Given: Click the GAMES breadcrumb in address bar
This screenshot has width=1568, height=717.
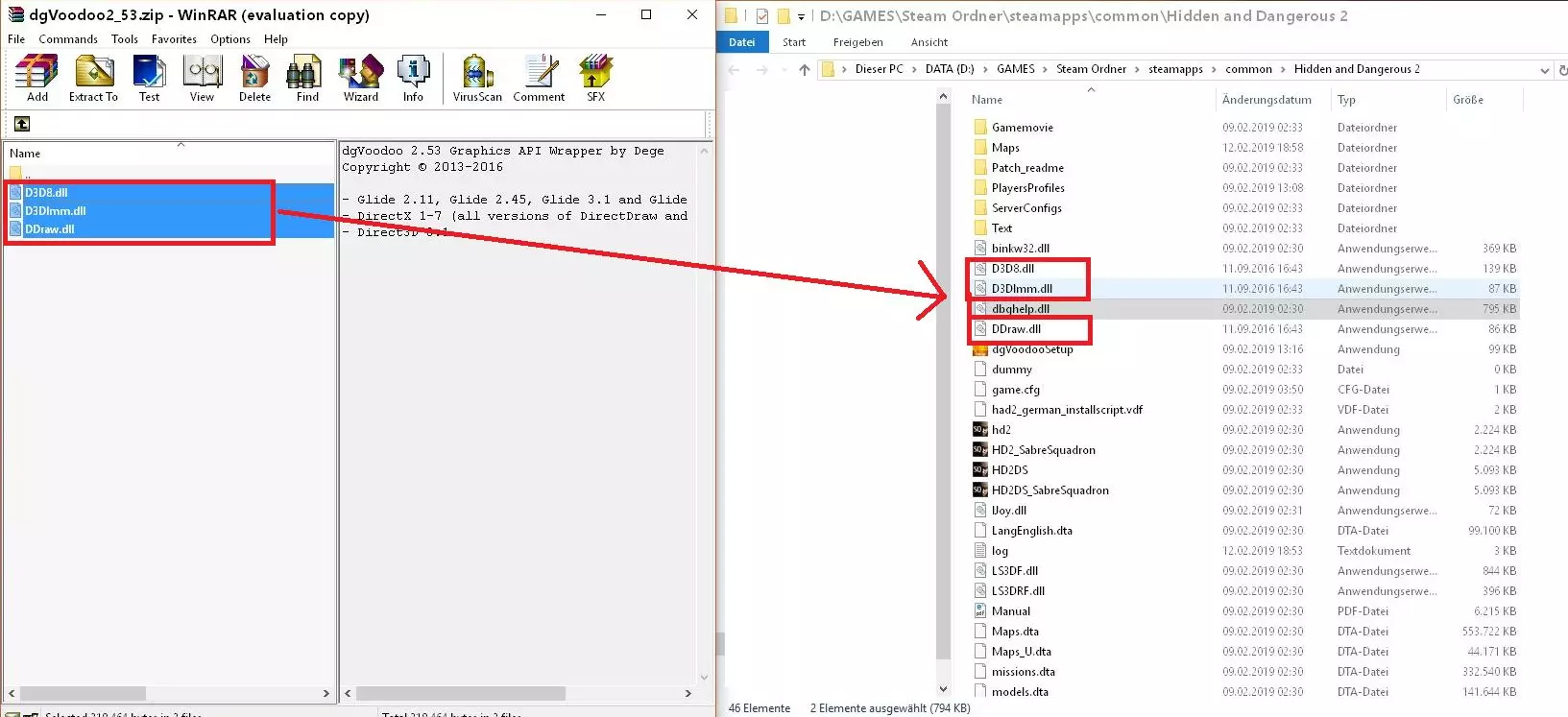Looking at the screenshot, I should [x=1016, y=69].
